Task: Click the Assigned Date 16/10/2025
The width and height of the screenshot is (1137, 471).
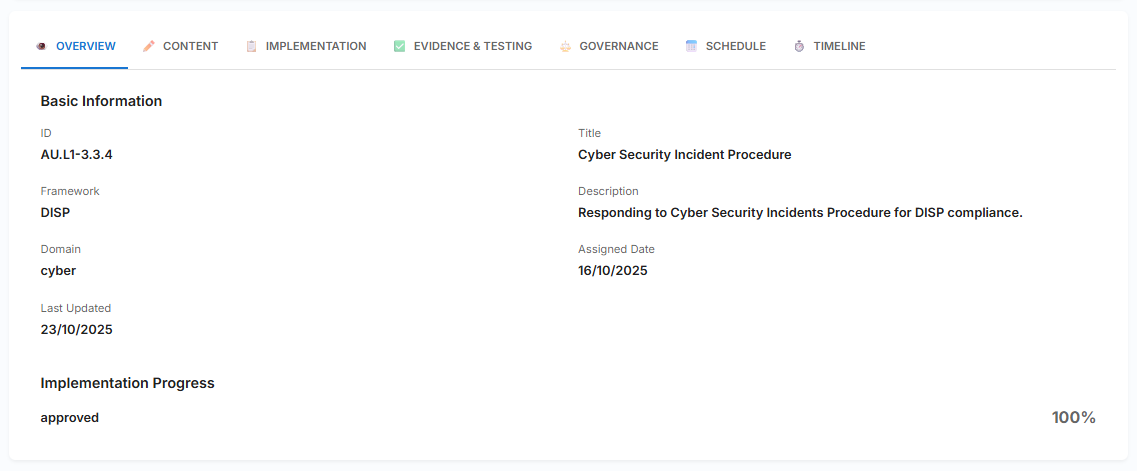Action: pyautogui.click(x=612, y=270)
